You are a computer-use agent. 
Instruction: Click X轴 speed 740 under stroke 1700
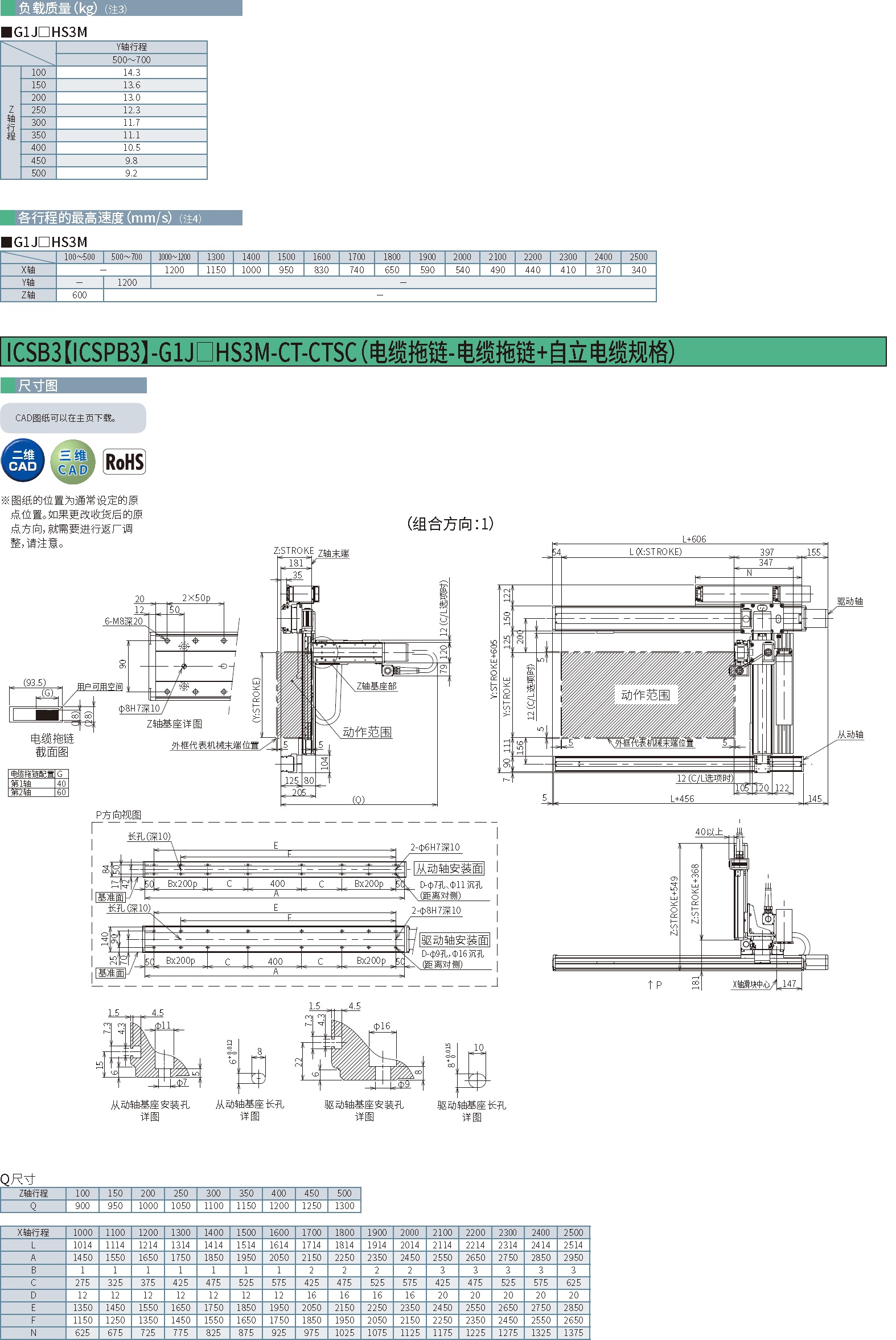[356, 270]
